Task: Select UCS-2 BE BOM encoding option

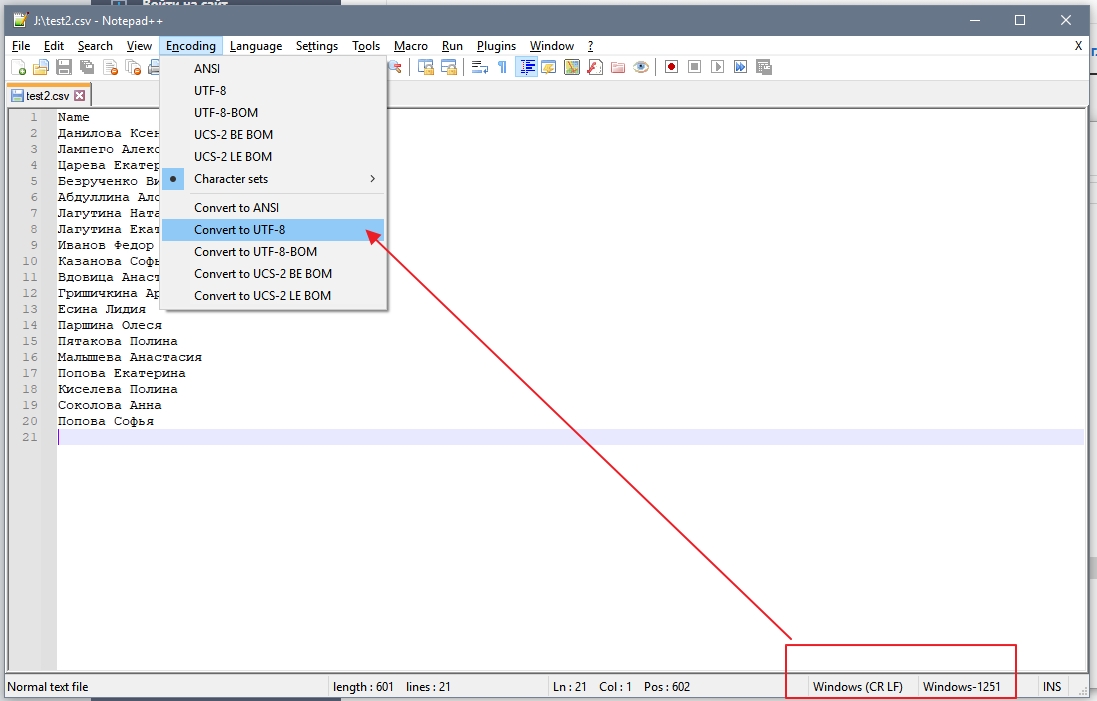Action: coord(273,134)
